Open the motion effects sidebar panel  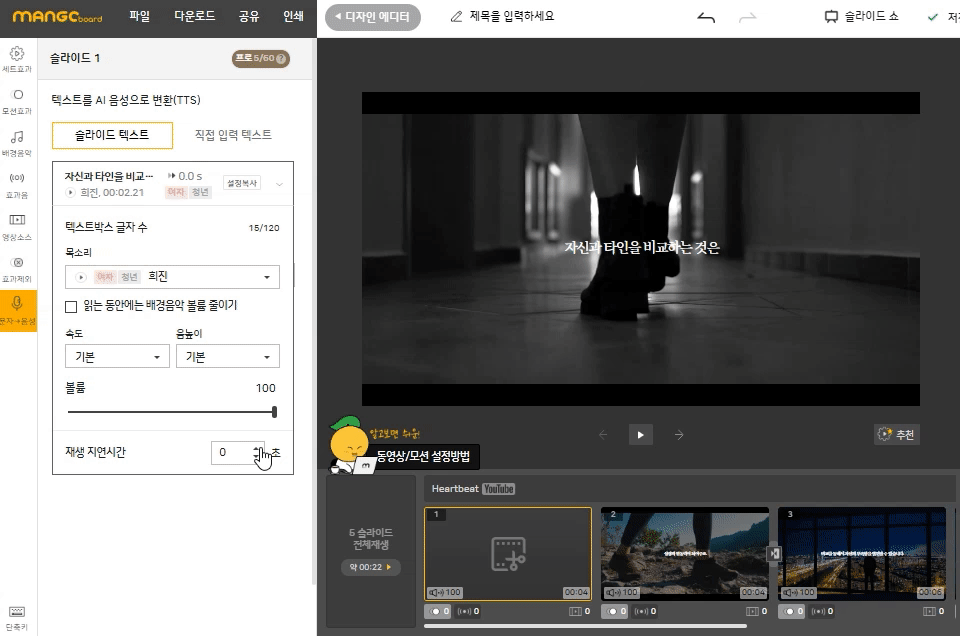pos(17,102)
